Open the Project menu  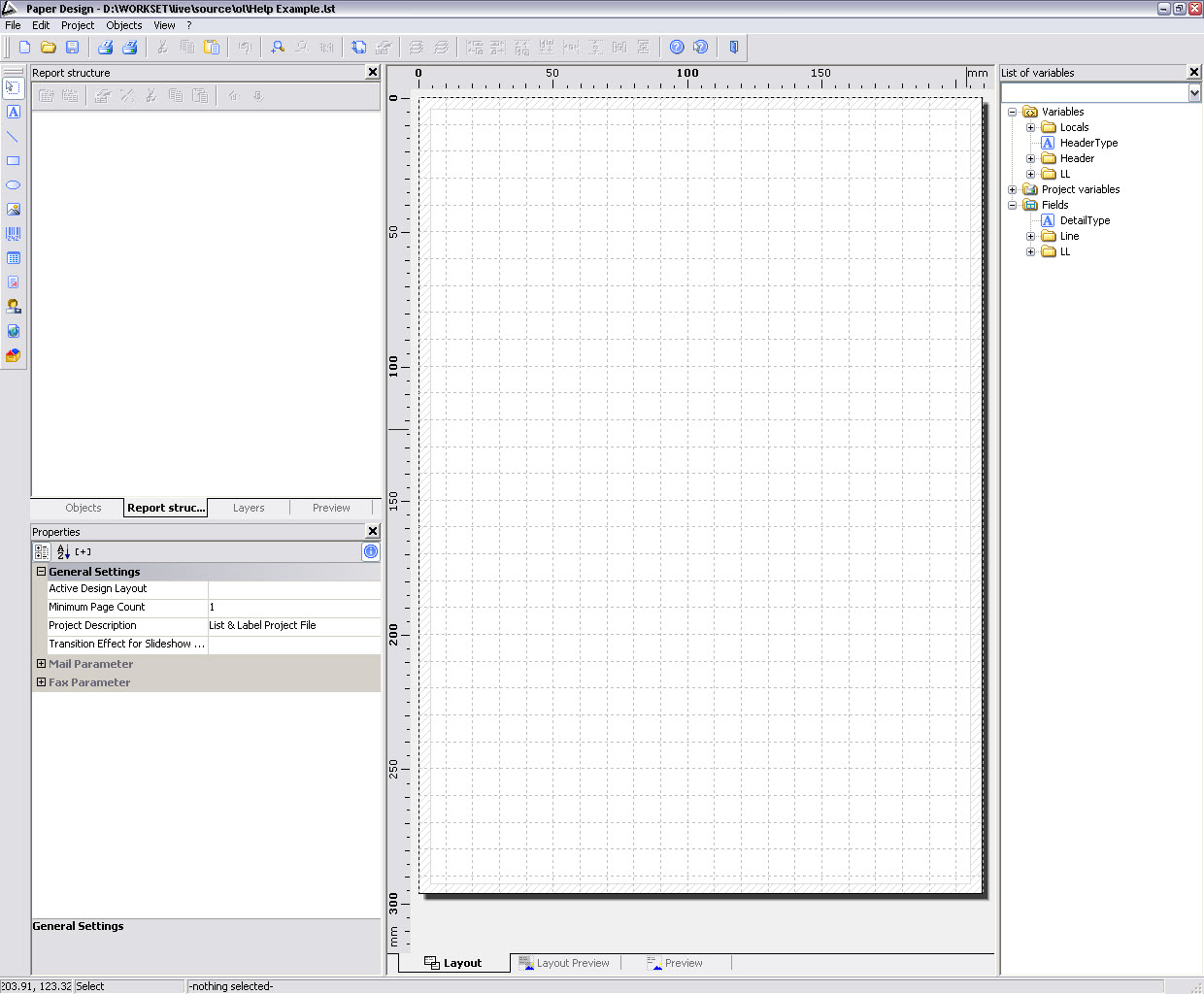(x=78, y=25)
